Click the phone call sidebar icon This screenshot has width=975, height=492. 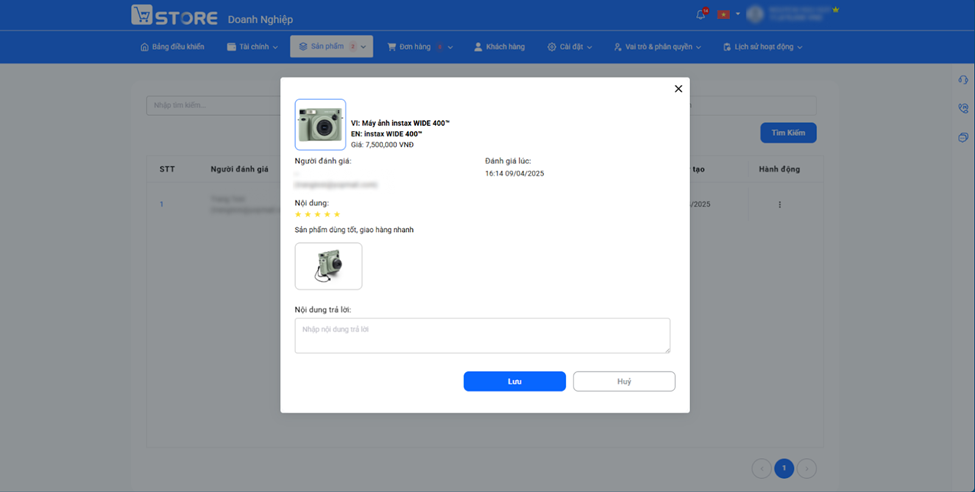pos(963,108)
